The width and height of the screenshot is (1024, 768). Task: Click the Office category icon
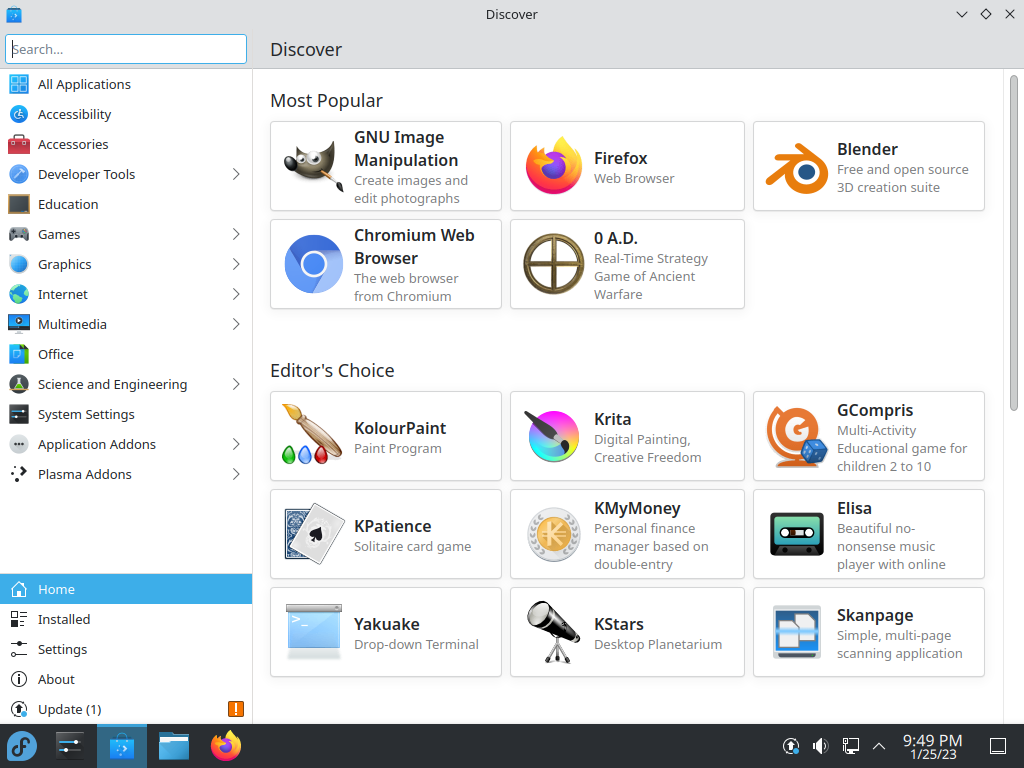[19, 354]
